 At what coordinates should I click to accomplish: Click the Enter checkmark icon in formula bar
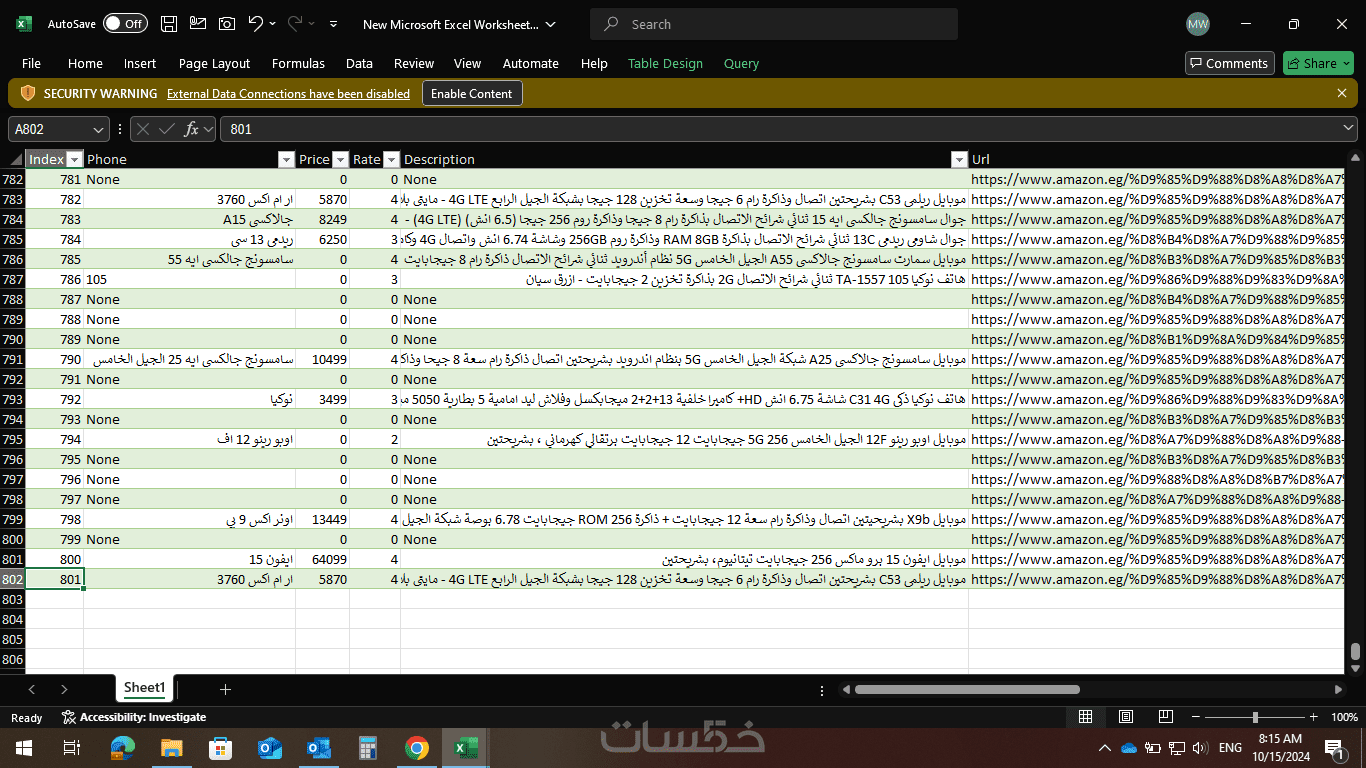pyautogui.click(x=167, y=129)
